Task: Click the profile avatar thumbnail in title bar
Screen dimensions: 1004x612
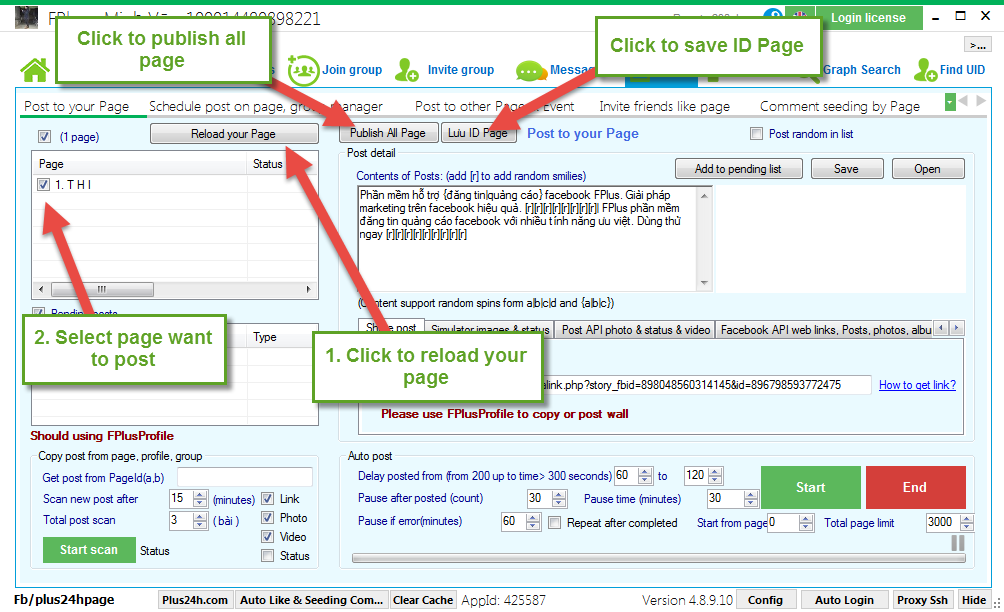Action: [26, 17]
